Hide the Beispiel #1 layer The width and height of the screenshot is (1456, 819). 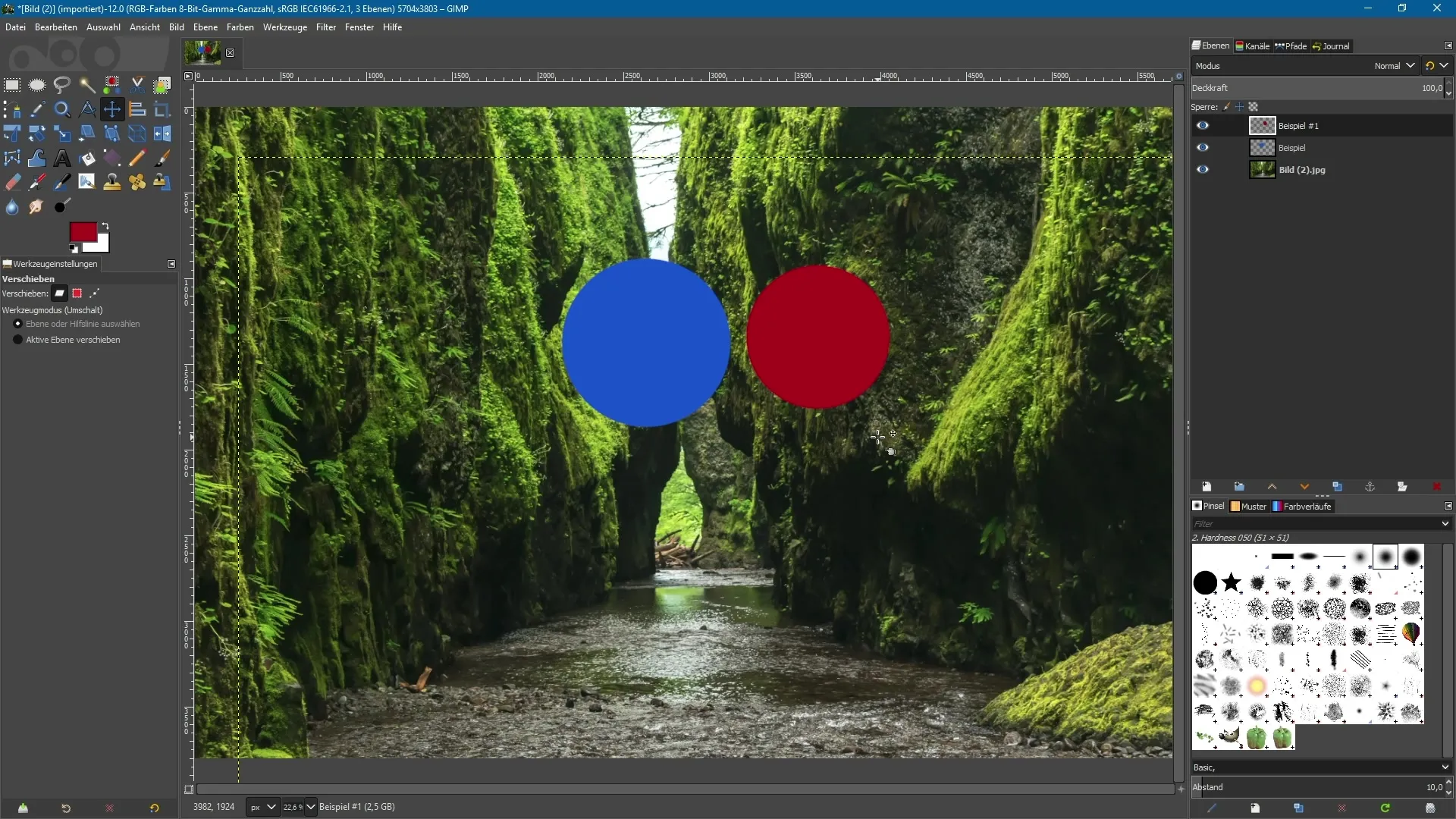pyautogui.click(x=1203, y=126)
